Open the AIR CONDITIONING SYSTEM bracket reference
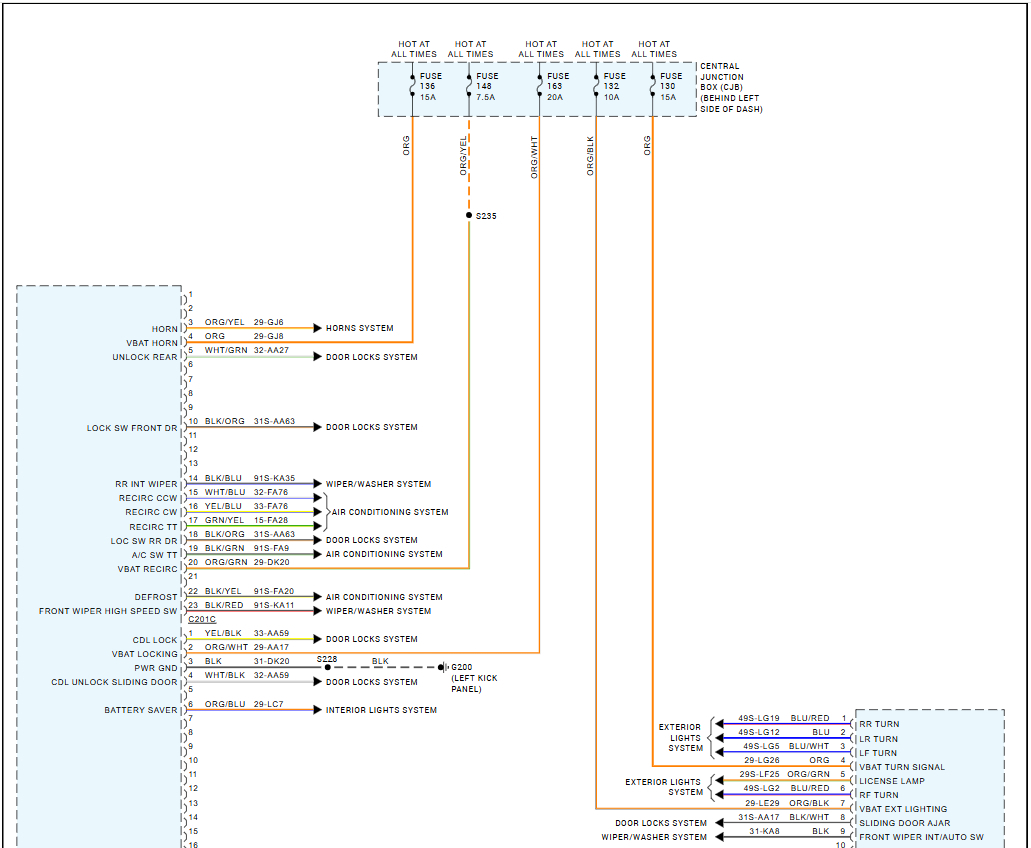Screen dimensions: 1031x848 click(390, 512)
